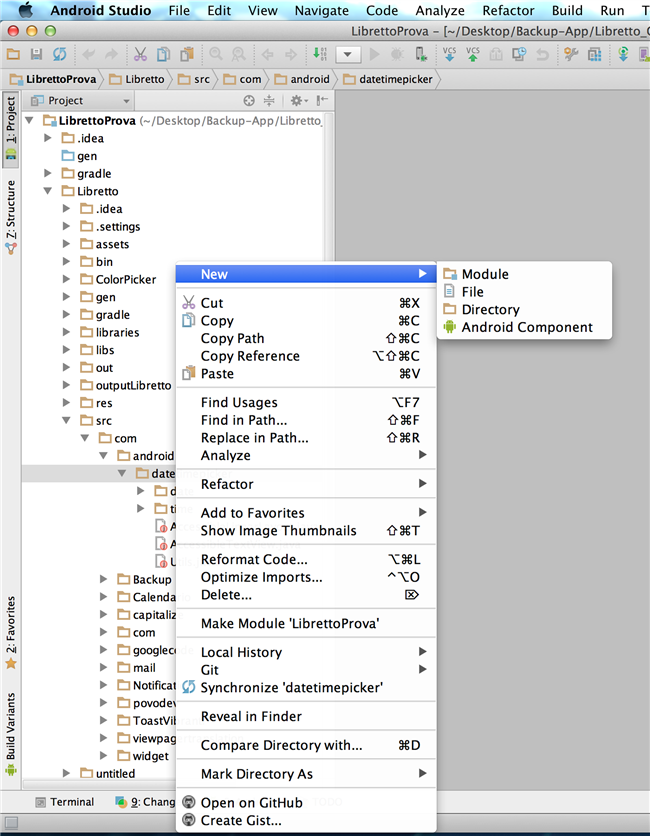Click the Save All disk icon

pos(36,54)
